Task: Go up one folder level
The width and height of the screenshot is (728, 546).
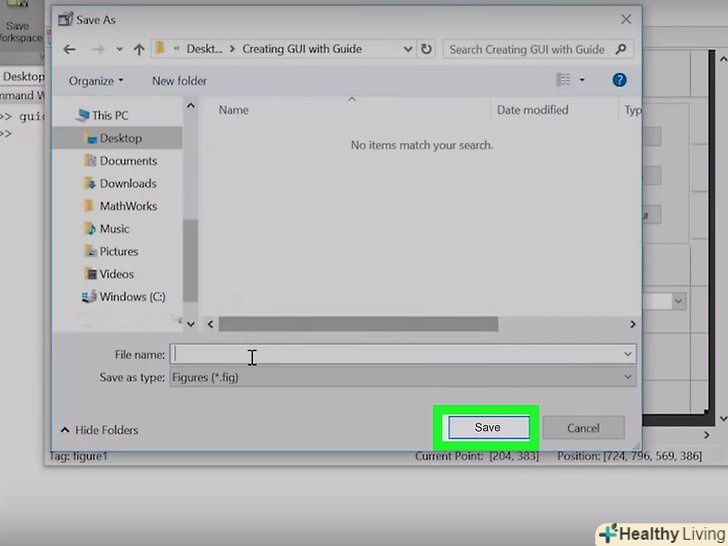Action: [139, 49]
